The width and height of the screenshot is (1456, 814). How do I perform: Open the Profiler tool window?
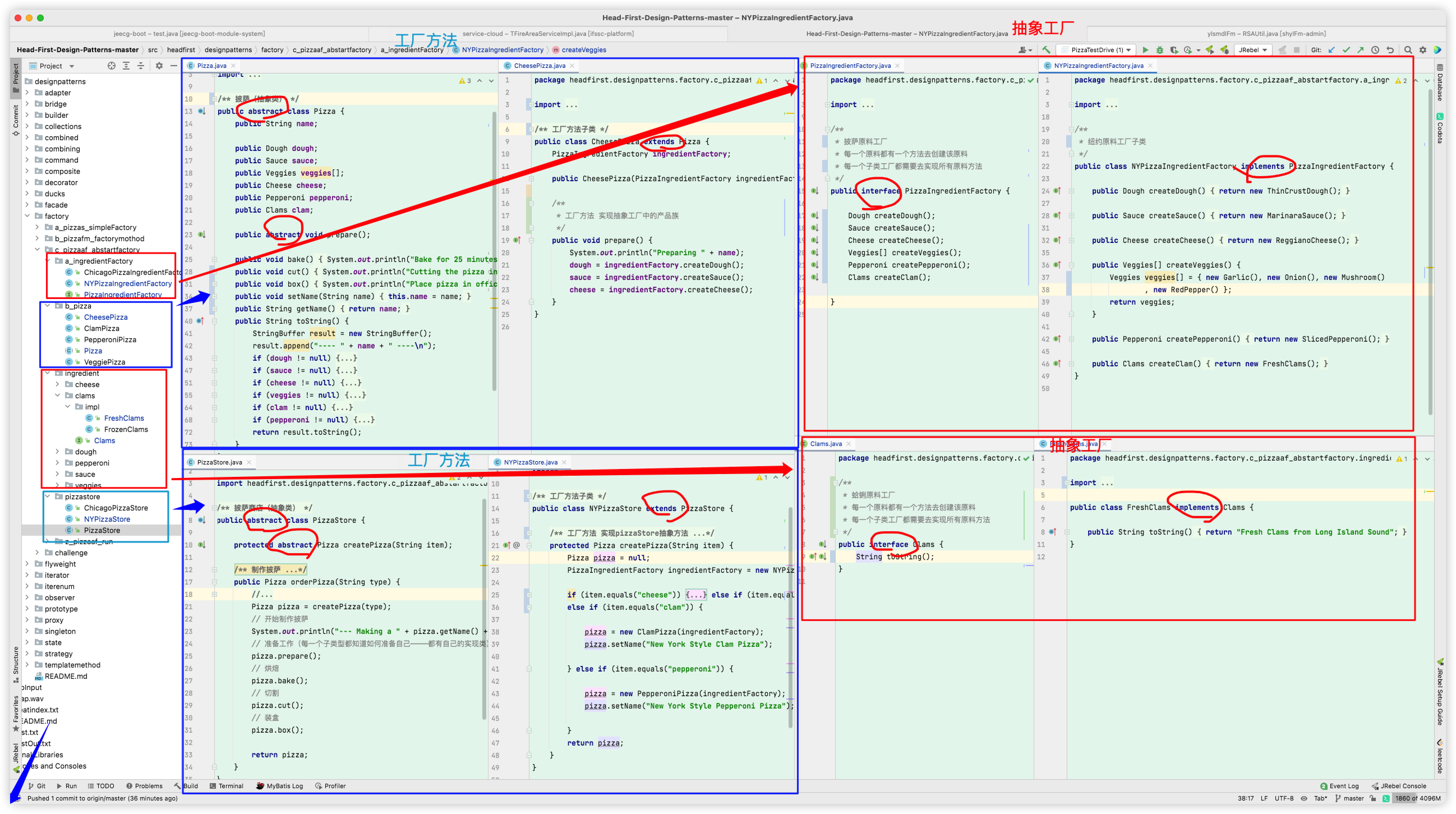[330, 786]
